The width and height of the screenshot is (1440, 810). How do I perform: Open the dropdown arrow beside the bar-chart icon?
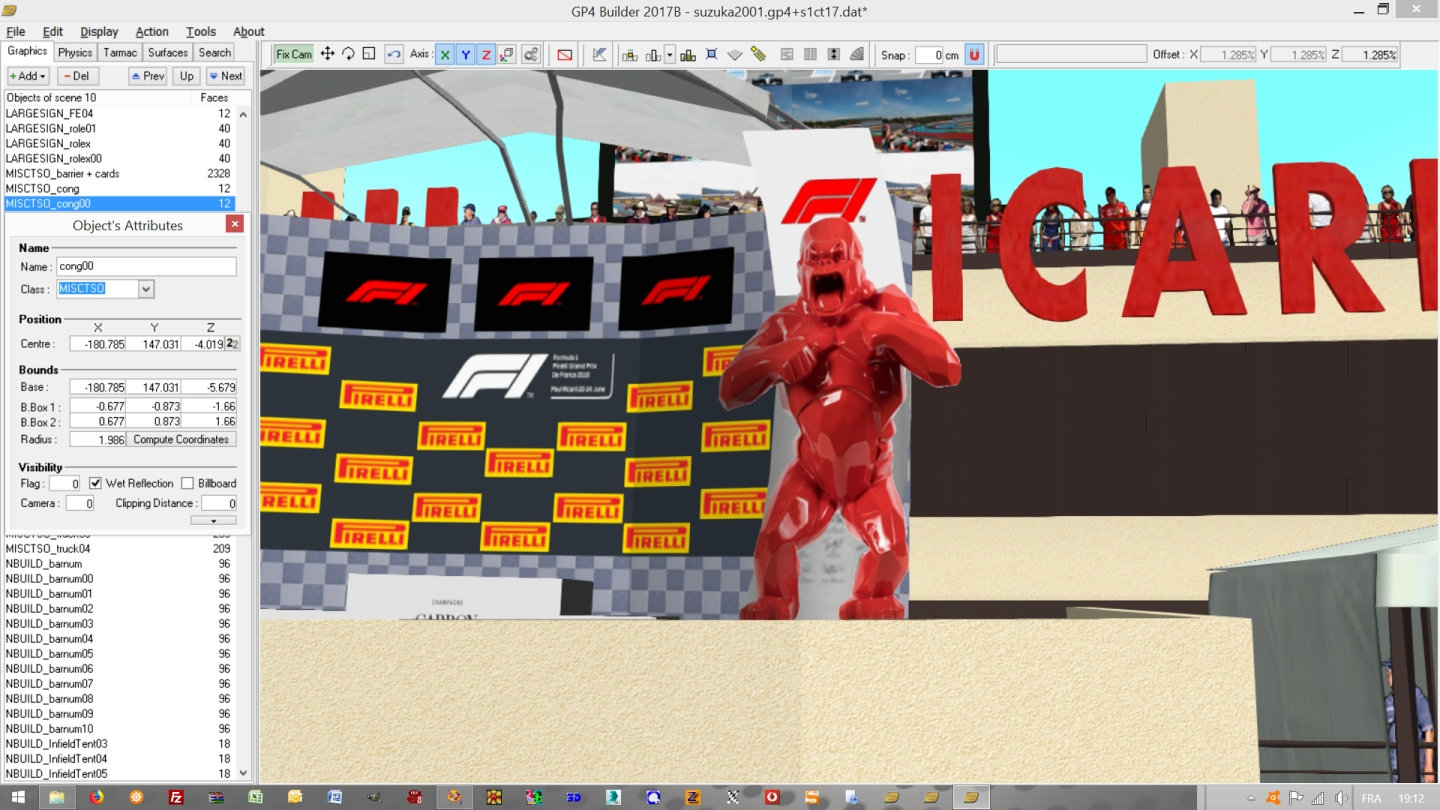670,54
